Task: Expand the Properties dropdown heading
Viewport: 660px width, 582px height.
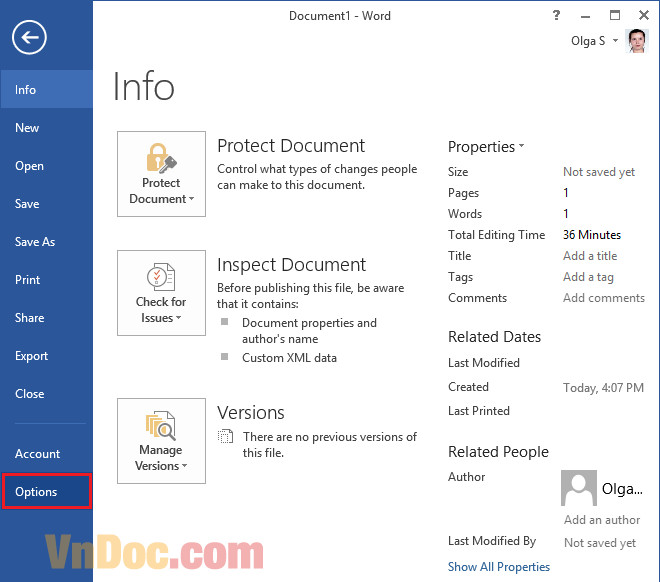Action: [486, 147]
